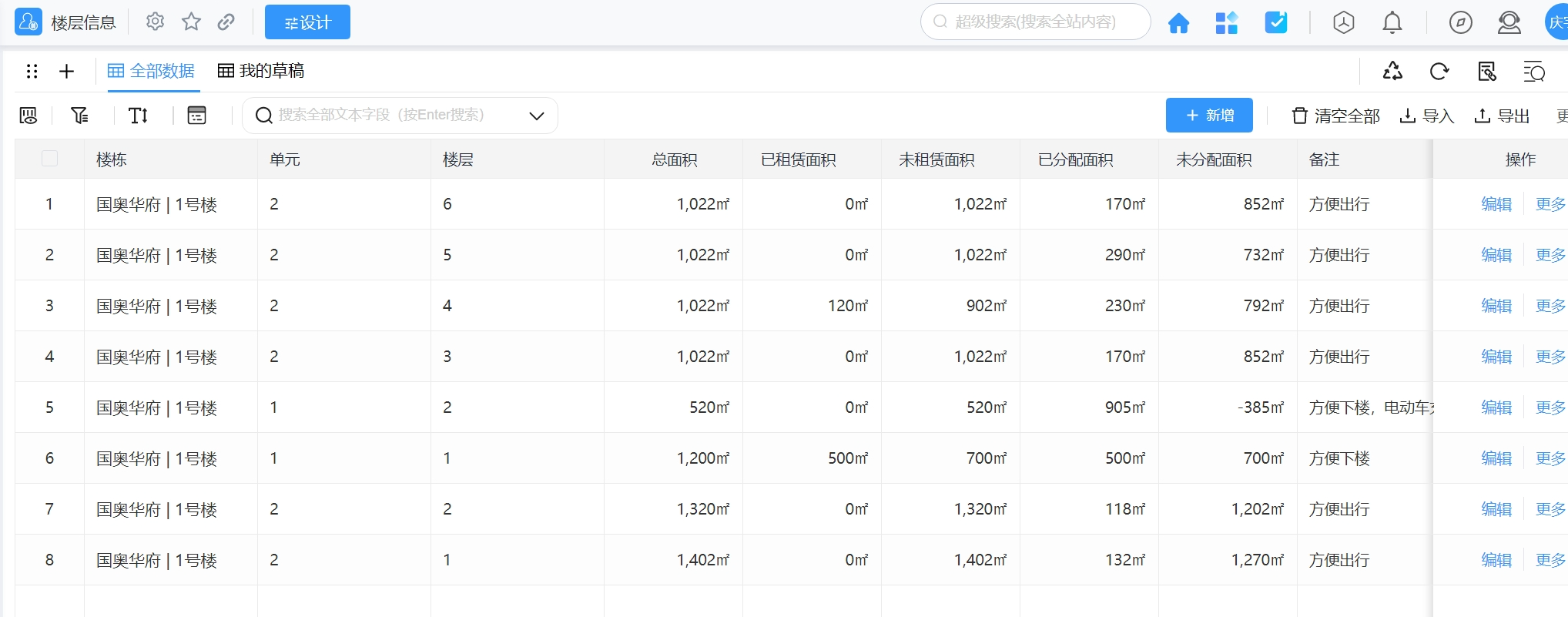Screen dimensions: 1568x617
Task: Focus the 超级搜索 global search box
Action: pyautogui.click(x=1035, y=22)
